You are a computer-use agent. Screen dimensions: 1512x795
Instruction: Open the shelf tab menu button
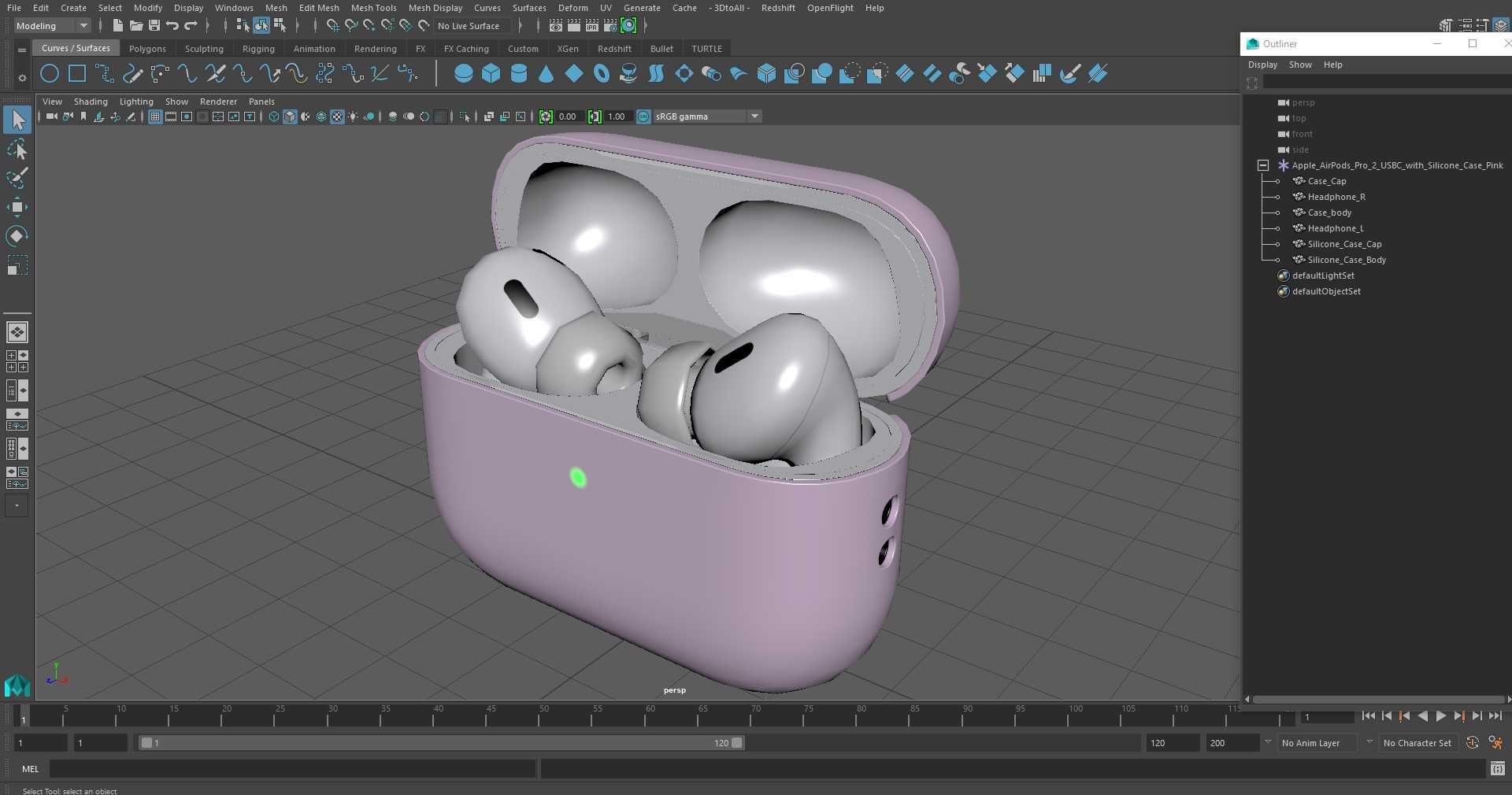tap(22, 50)
